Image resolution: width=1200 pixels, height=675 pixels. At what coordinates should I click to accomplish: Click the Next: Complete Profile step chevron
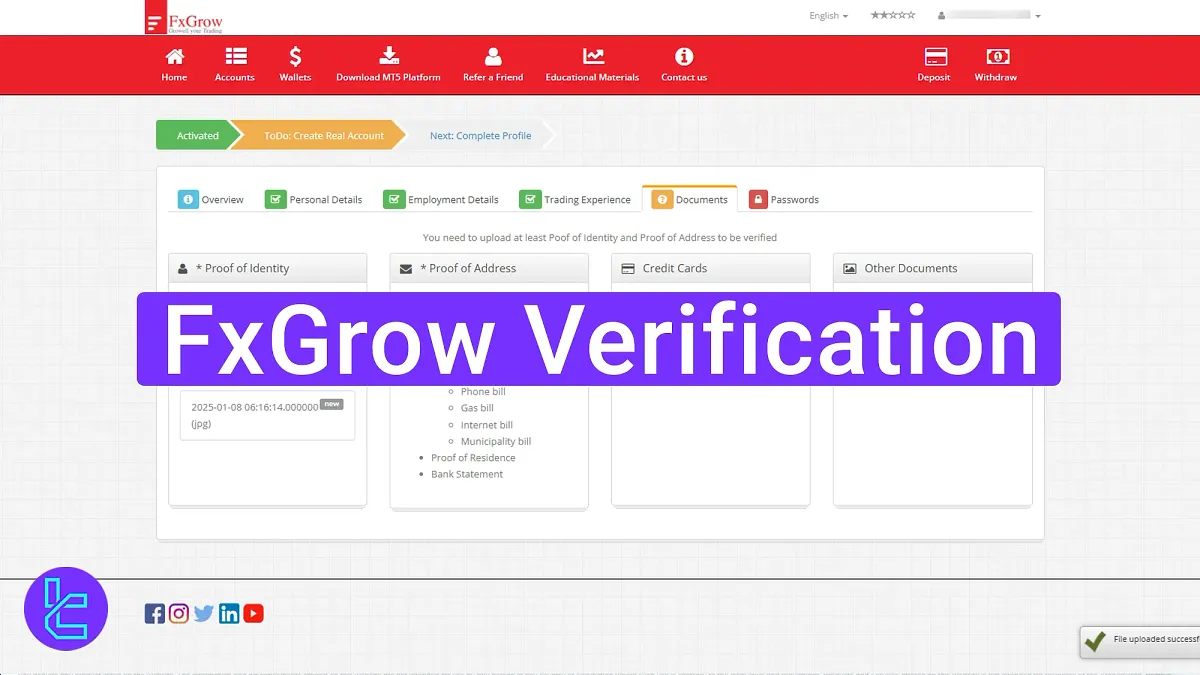480,135
